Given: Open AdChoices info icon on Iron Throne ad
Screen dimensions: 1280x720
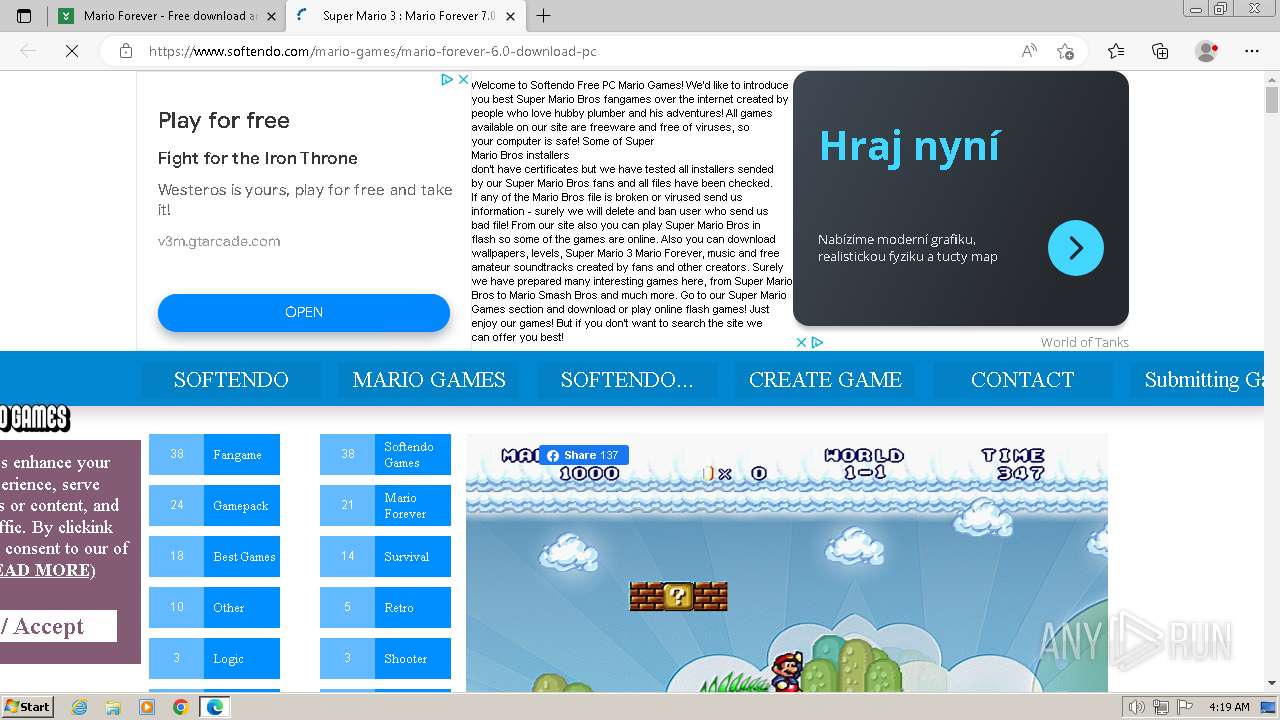Looking at the screenshot, I should [x=448, y=79].
